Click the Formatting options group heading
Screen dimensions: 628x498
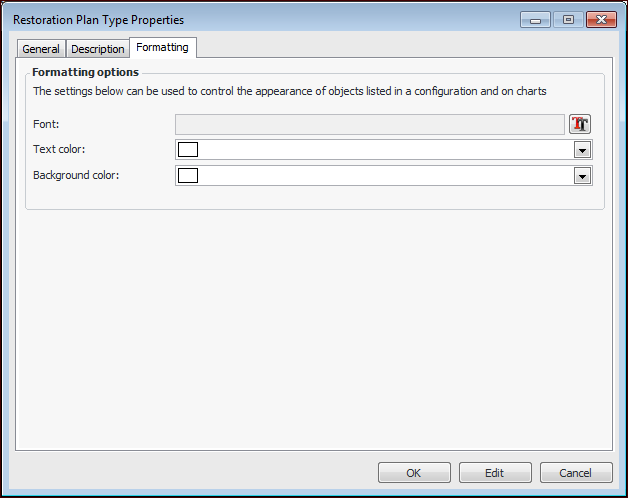pyautogui.click(x=86, y=72)
